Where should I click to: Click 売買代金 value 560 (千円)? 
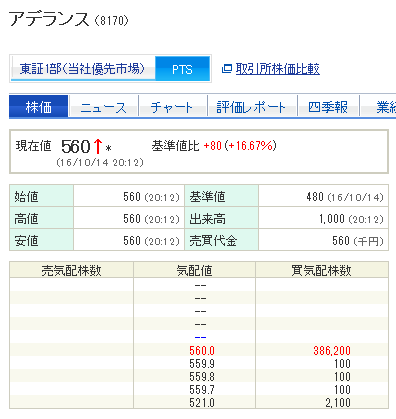(358, 241)
